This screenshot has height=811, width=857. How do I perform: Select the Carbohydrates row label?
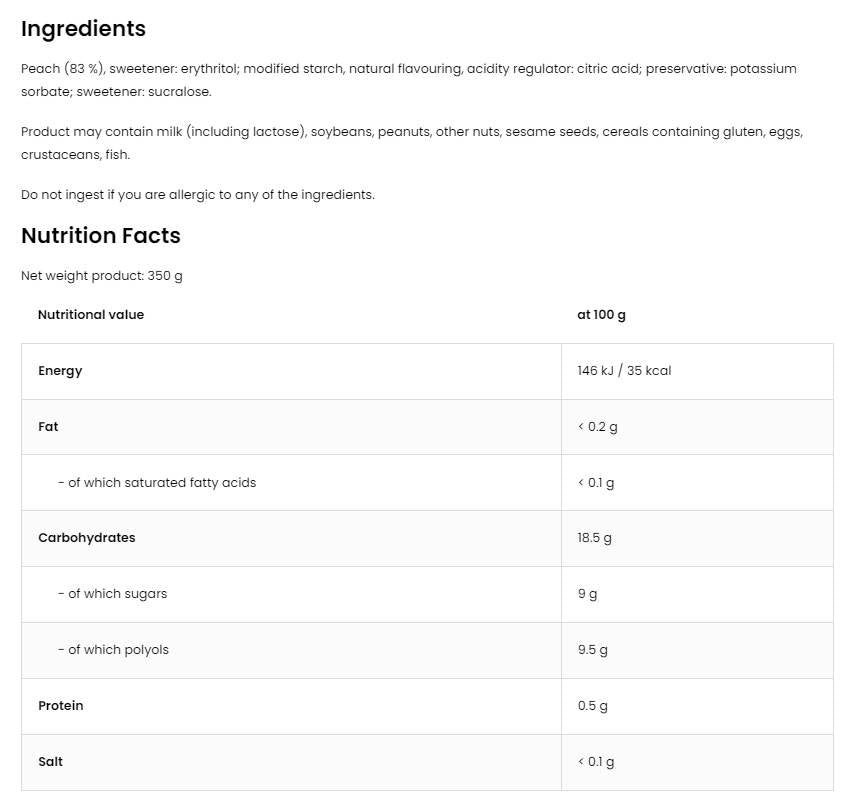[x=86, y=538]
